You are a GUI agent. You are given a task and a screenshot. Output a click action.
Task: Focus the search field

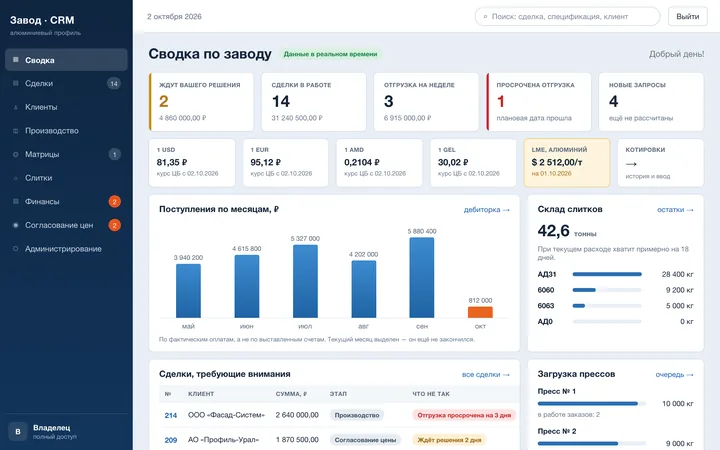[x=568, y=17]
